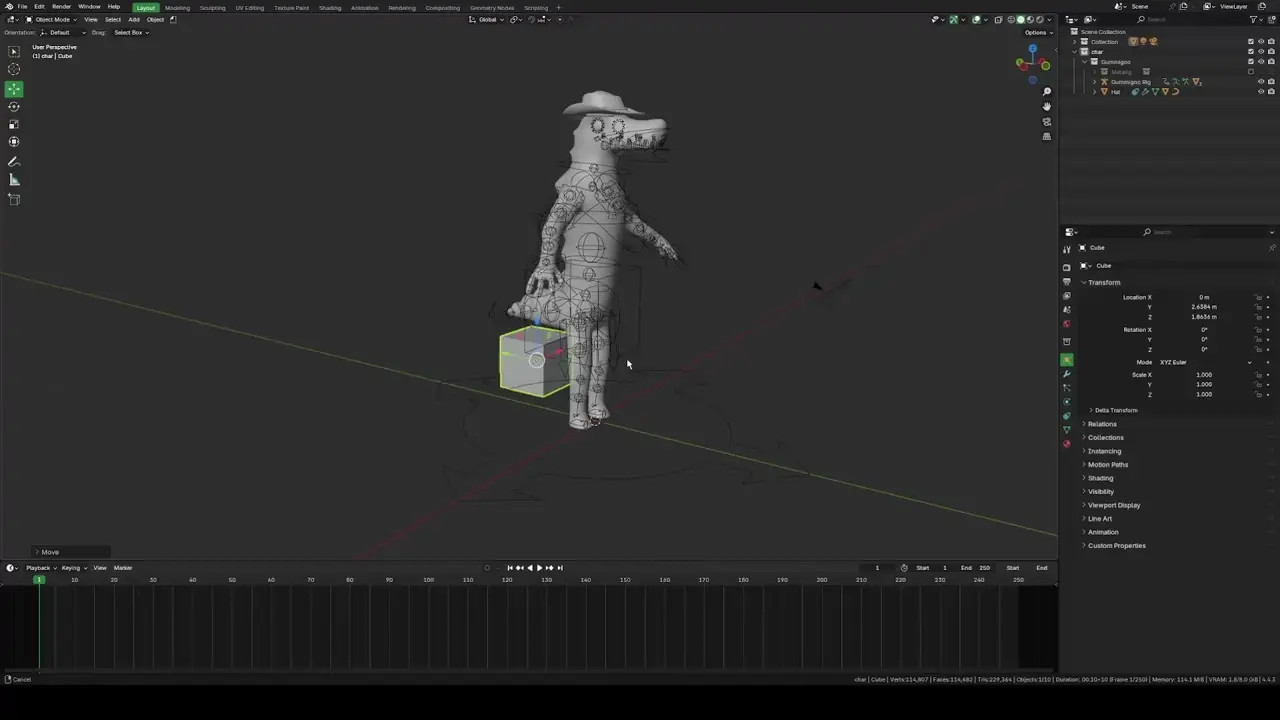The width and height of the screenshot is (1280, 720).
Task: Click the Location X value field
Action: pos(1204,297)
